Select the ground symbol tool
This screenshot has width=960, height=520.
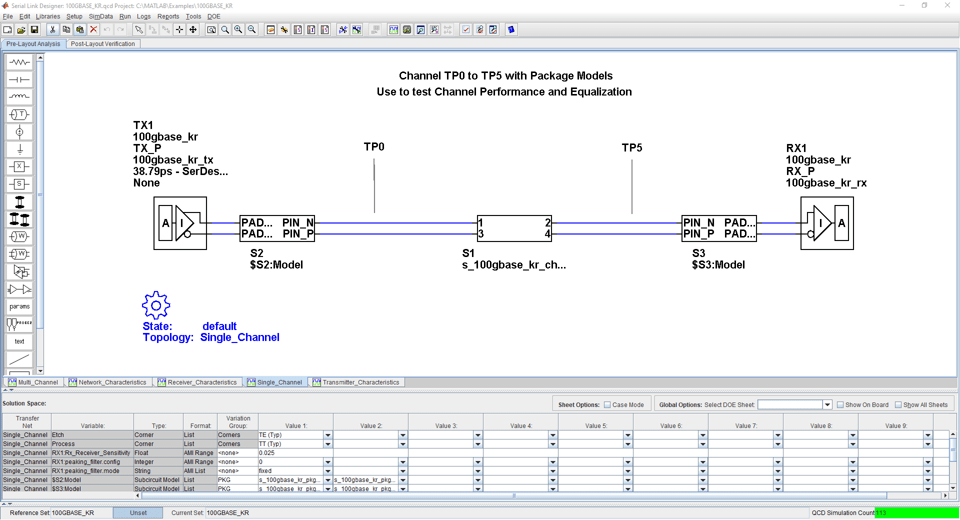(x=19, y=149)
